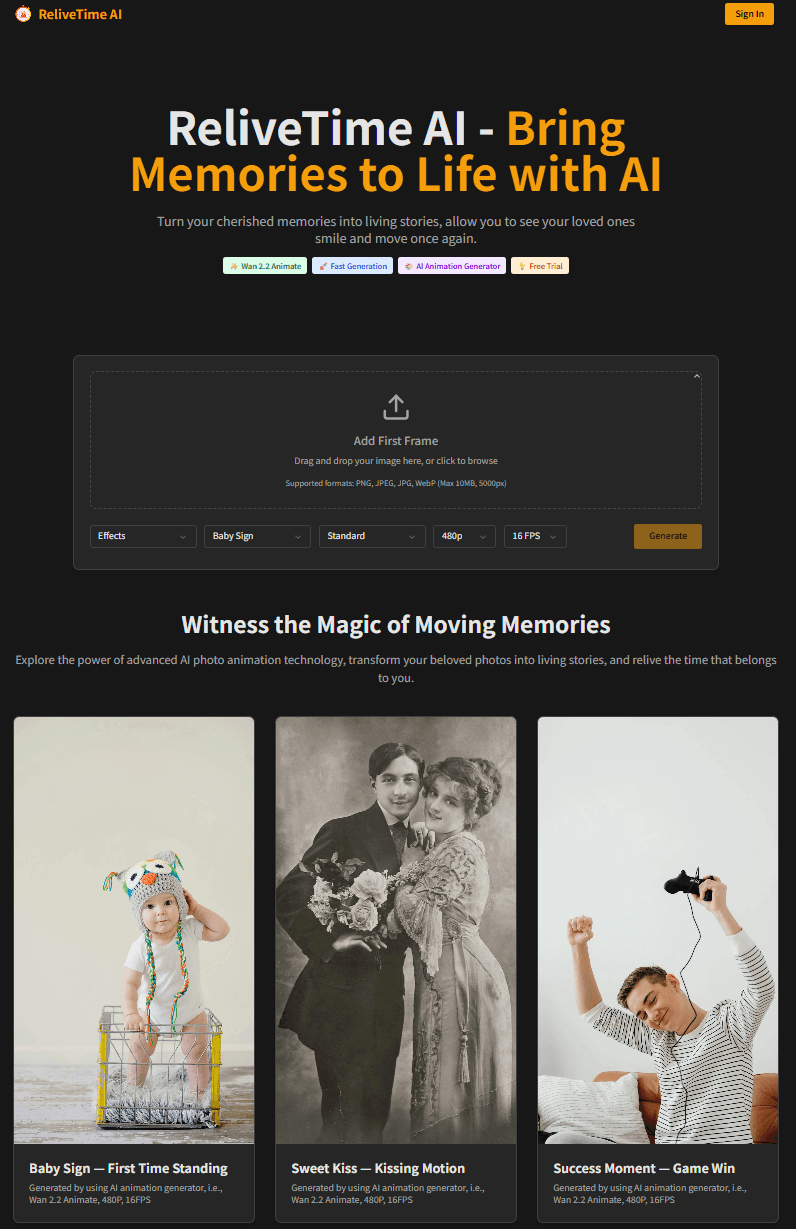Open the Effects dropdown
The image size is (796, 1229).
143,536
